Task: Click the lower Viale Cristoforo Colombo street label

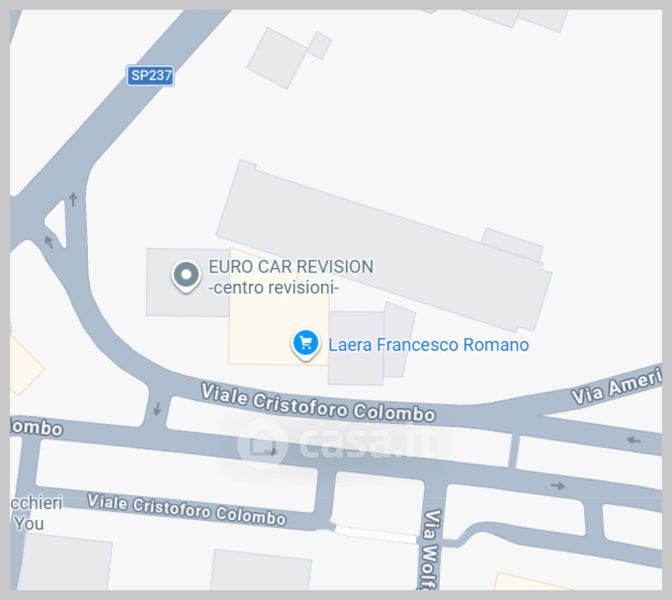Action: pyautogui.click(x=186, y=509)
